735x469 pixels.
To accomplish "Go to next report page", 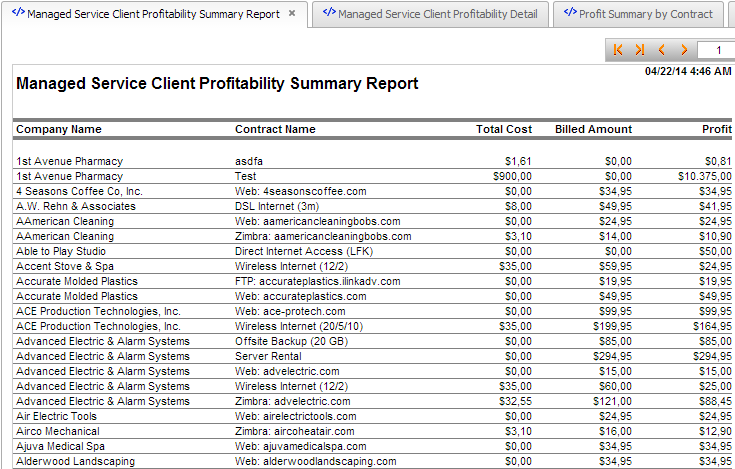I will 684,50.
